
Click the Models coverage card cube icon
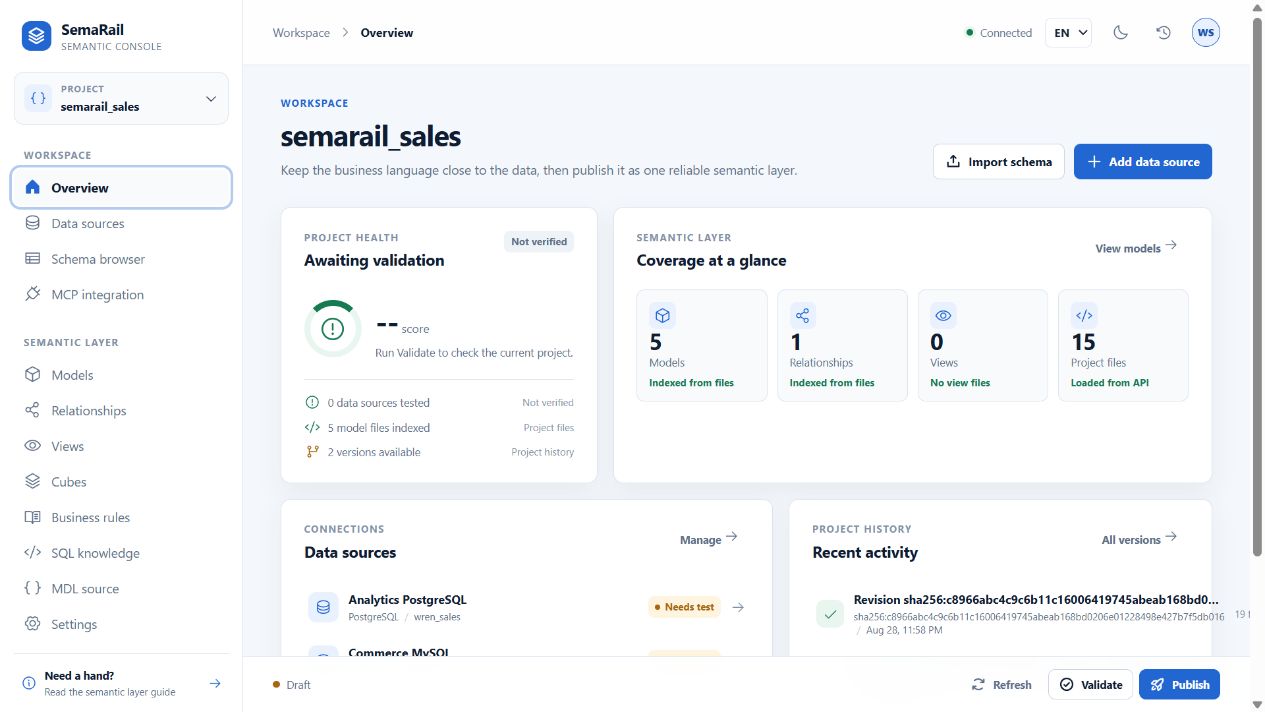point(662,315)
